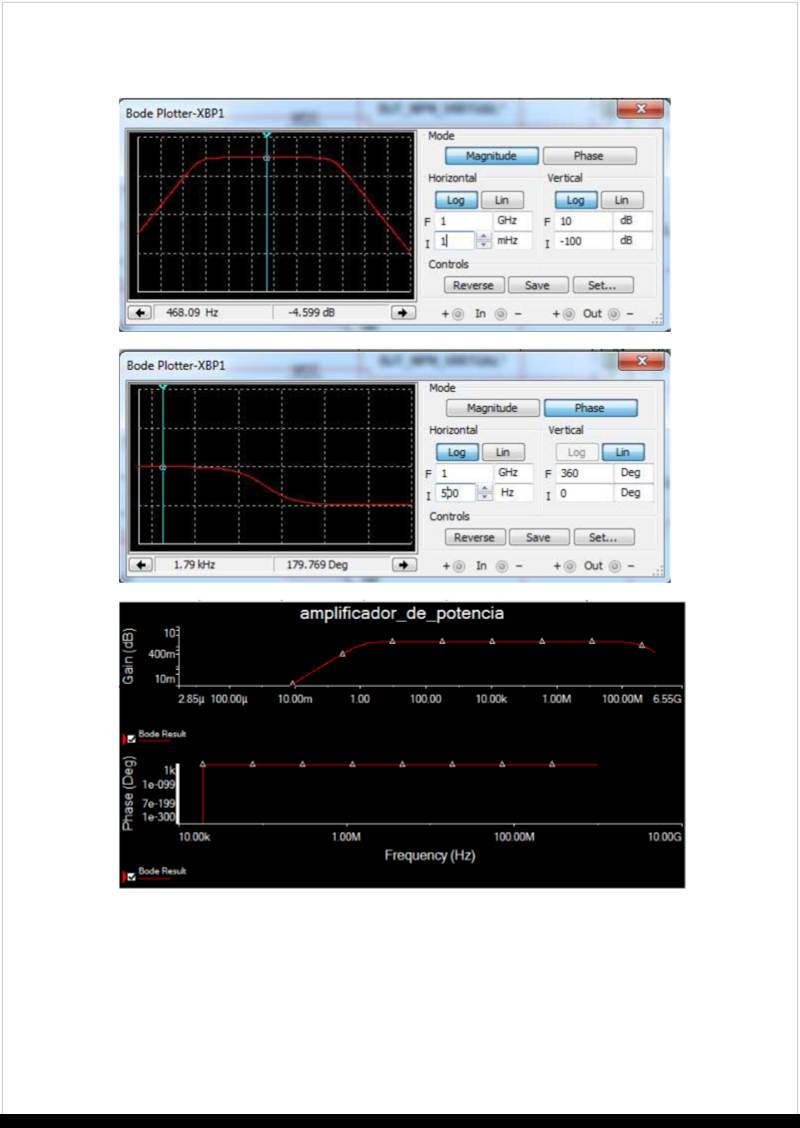Viewport: 800px width, 1128px height.
Task: Click the Out positive terminal in magnitude plotter
Action: tap(568, 314)
